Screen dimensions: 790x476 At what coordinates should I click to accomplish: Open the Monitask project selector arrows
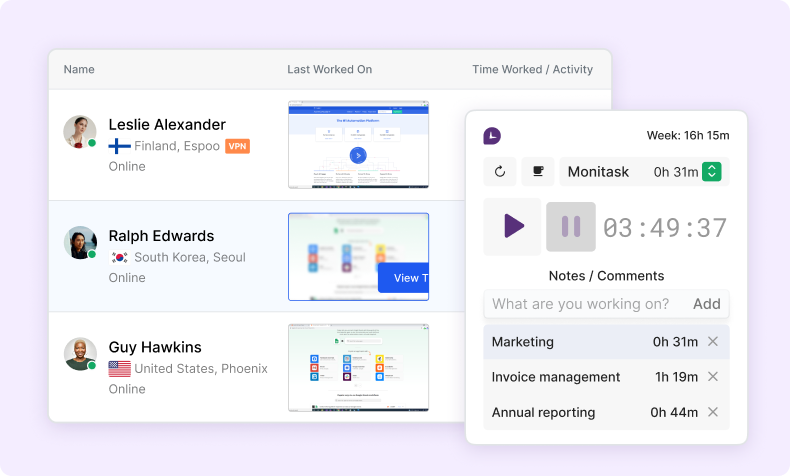click(711, 172)
